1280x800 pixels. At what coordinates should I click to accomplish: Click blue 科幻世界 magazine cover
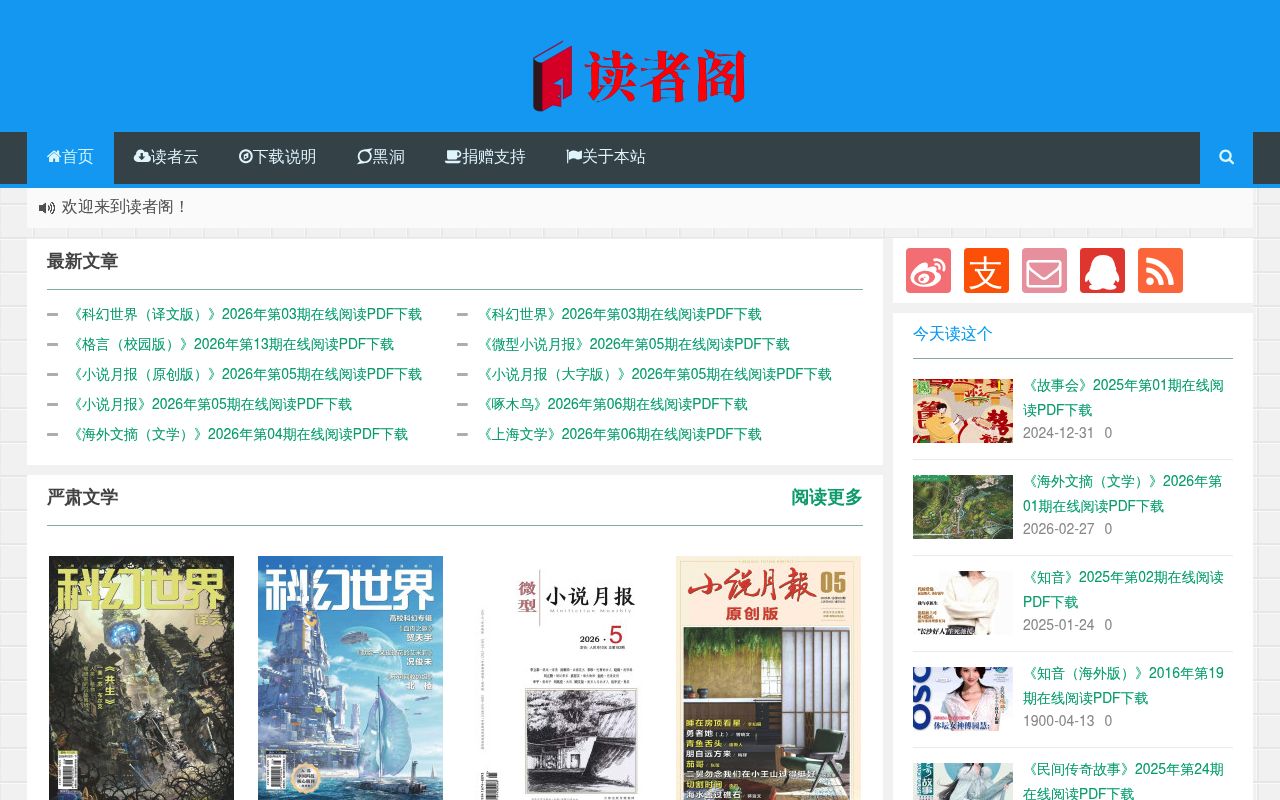point(350,678)
